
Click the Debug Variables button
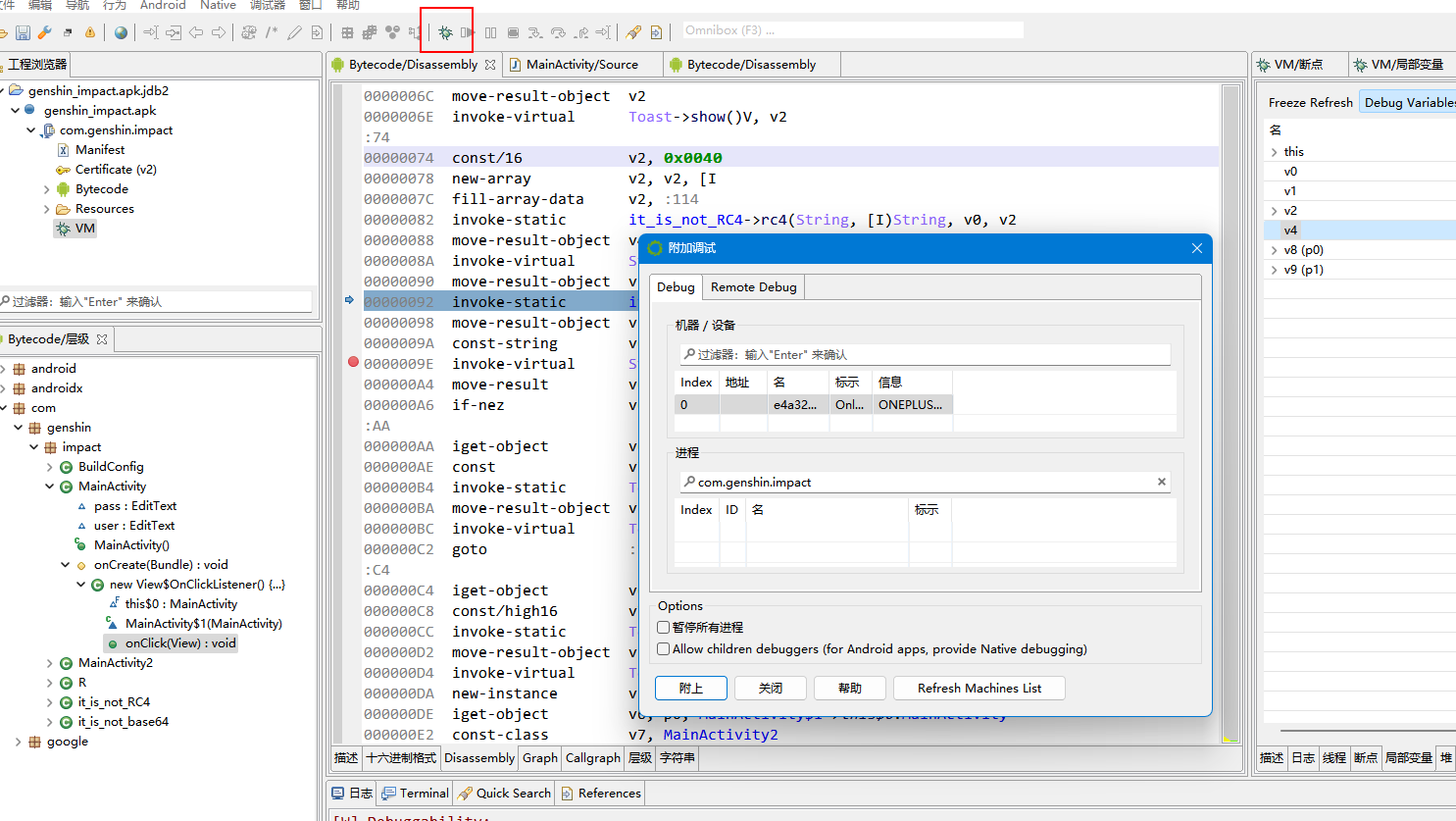click(1410, 102)
